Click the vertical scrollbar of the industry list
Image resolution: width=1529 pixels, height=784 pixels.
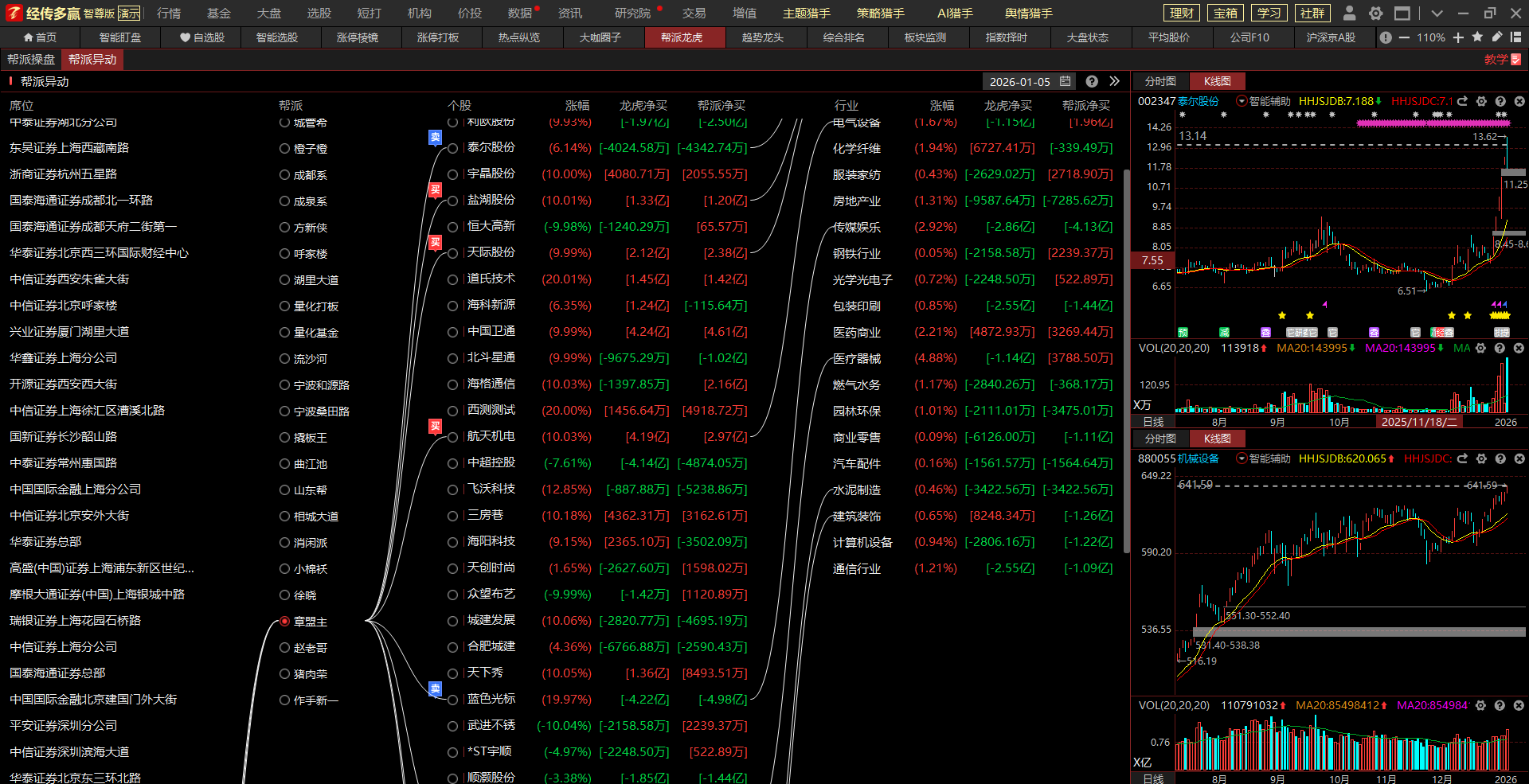pyautogui.click(x=1126, y=358)
